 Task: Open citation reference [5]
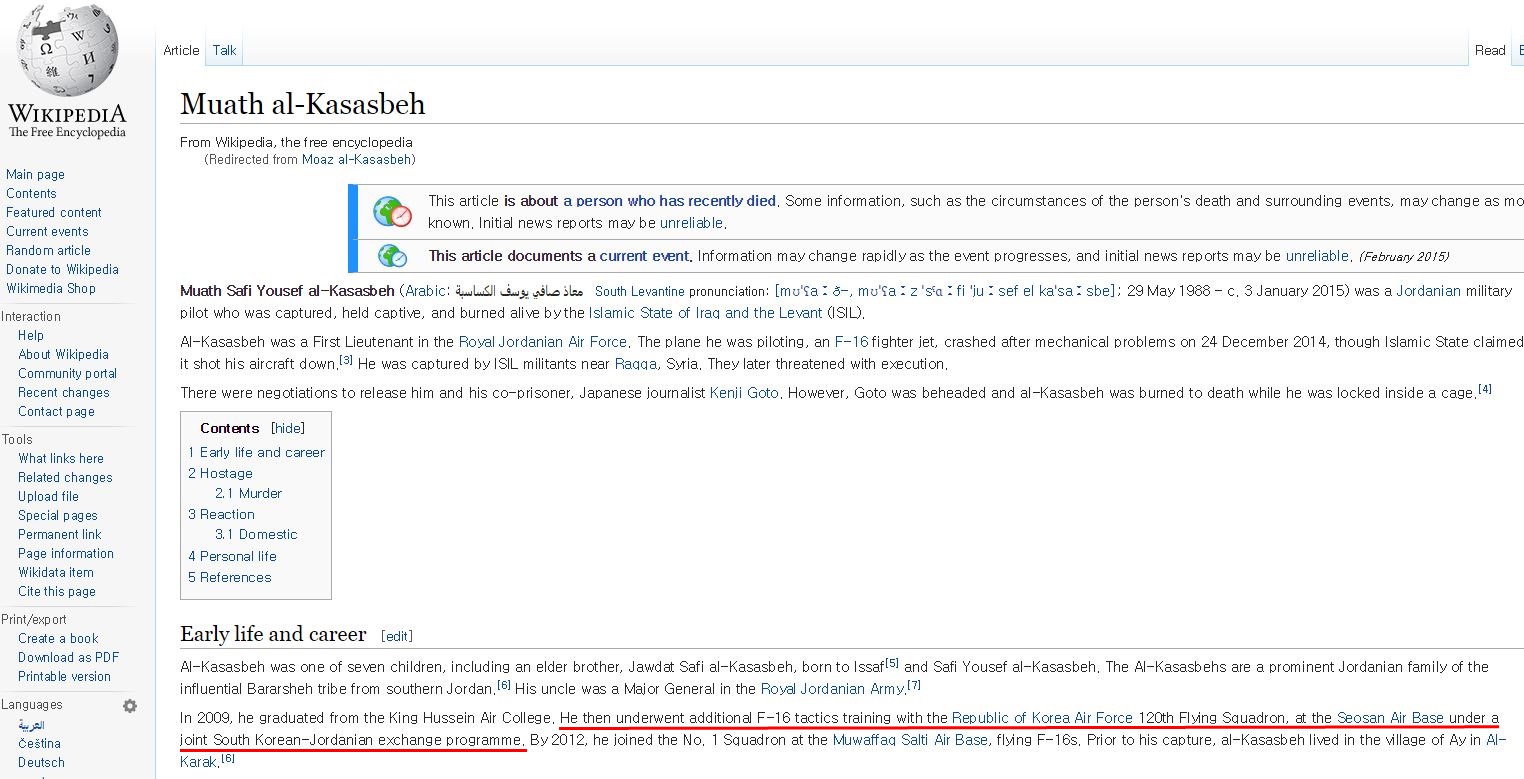[x=892, y=663]
